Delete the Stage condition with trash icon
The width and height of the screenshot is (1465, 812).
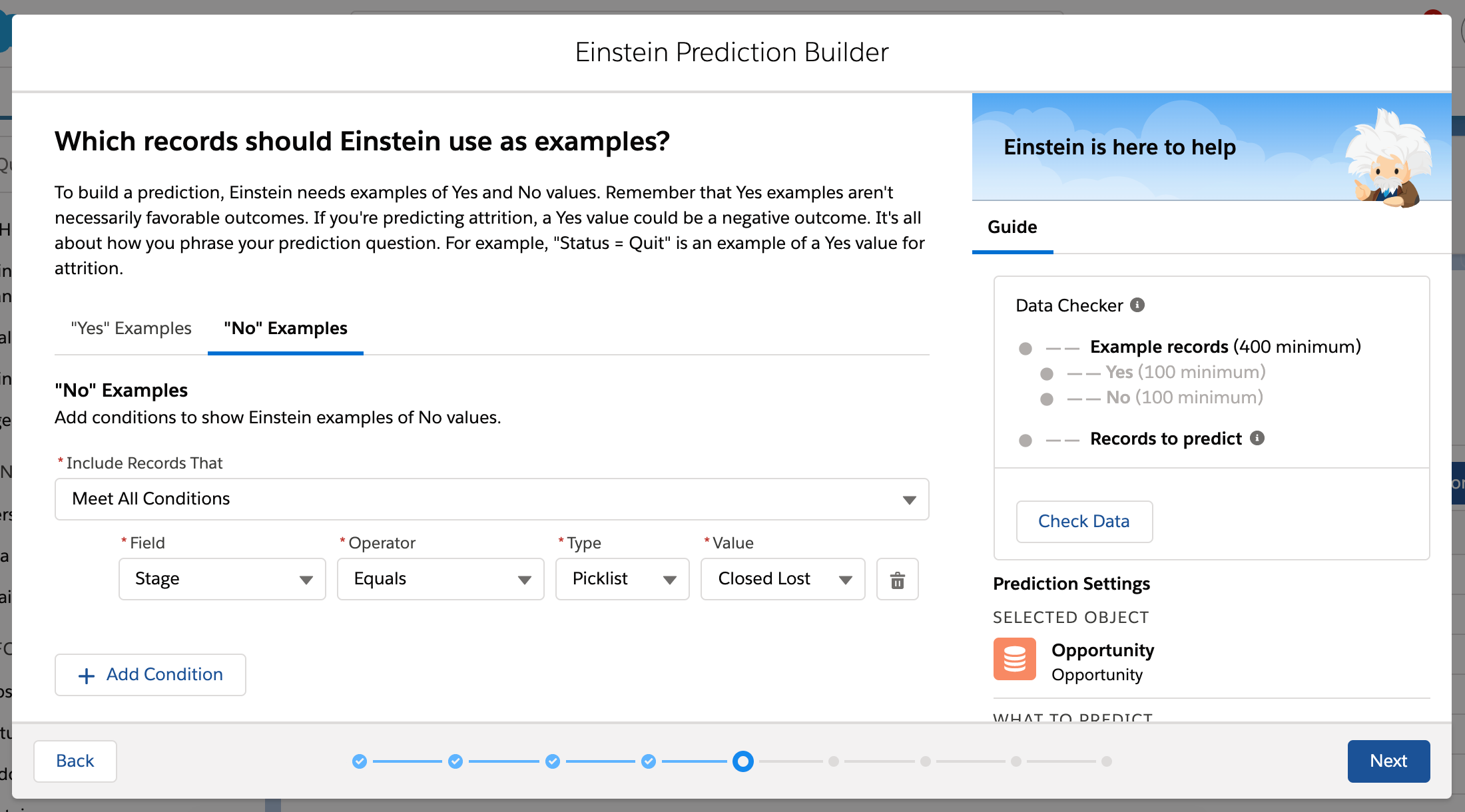pos(897,580)
